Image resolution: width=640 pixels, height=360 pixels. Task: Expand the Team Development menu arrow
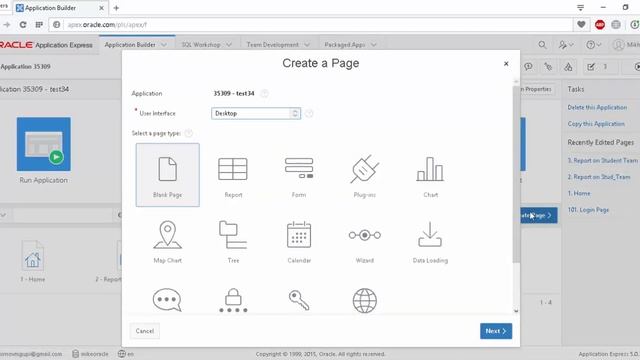coord(307,45)
